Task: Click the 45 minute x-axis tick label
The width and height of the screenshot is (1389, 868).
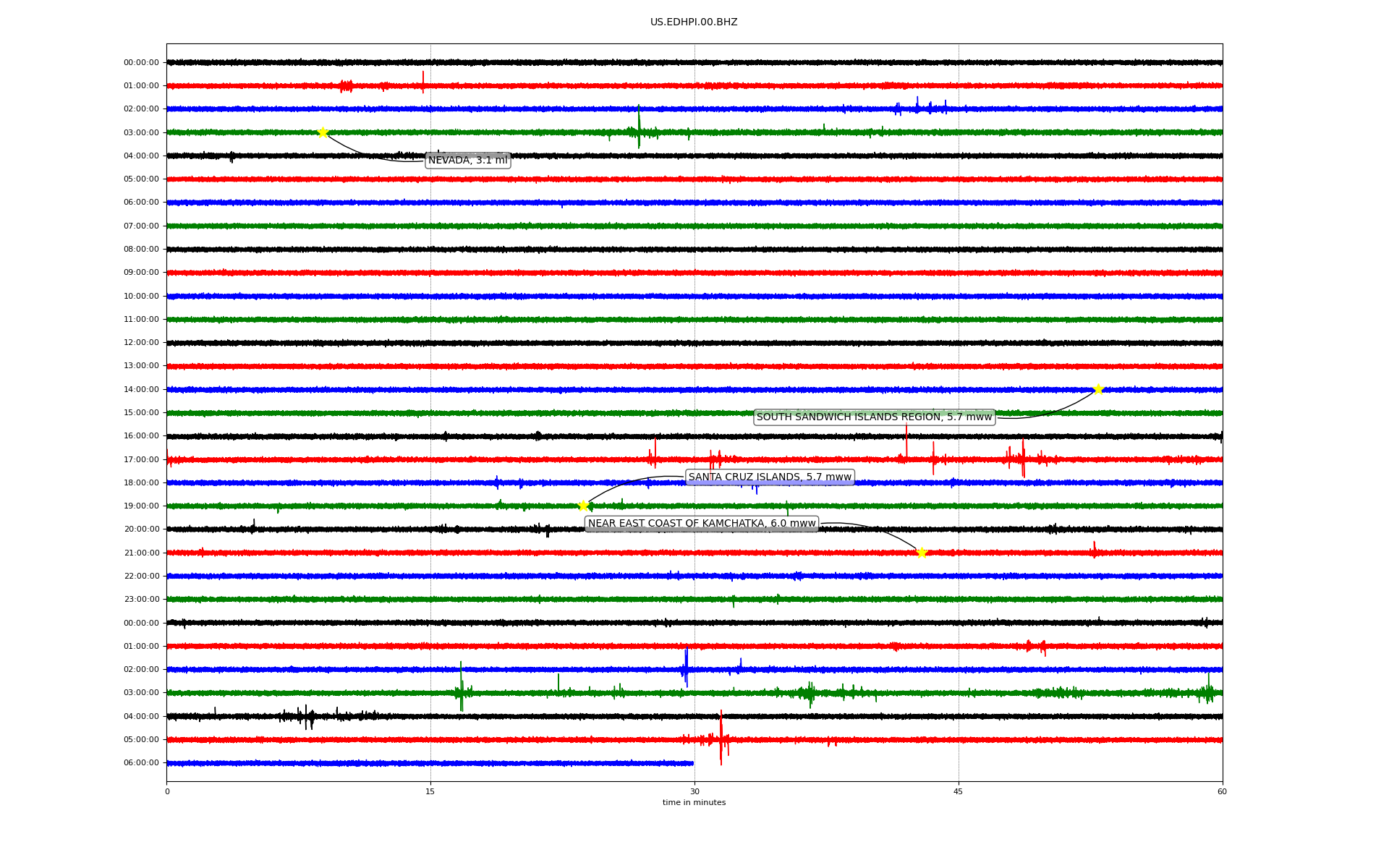Action: pos(958,791)
